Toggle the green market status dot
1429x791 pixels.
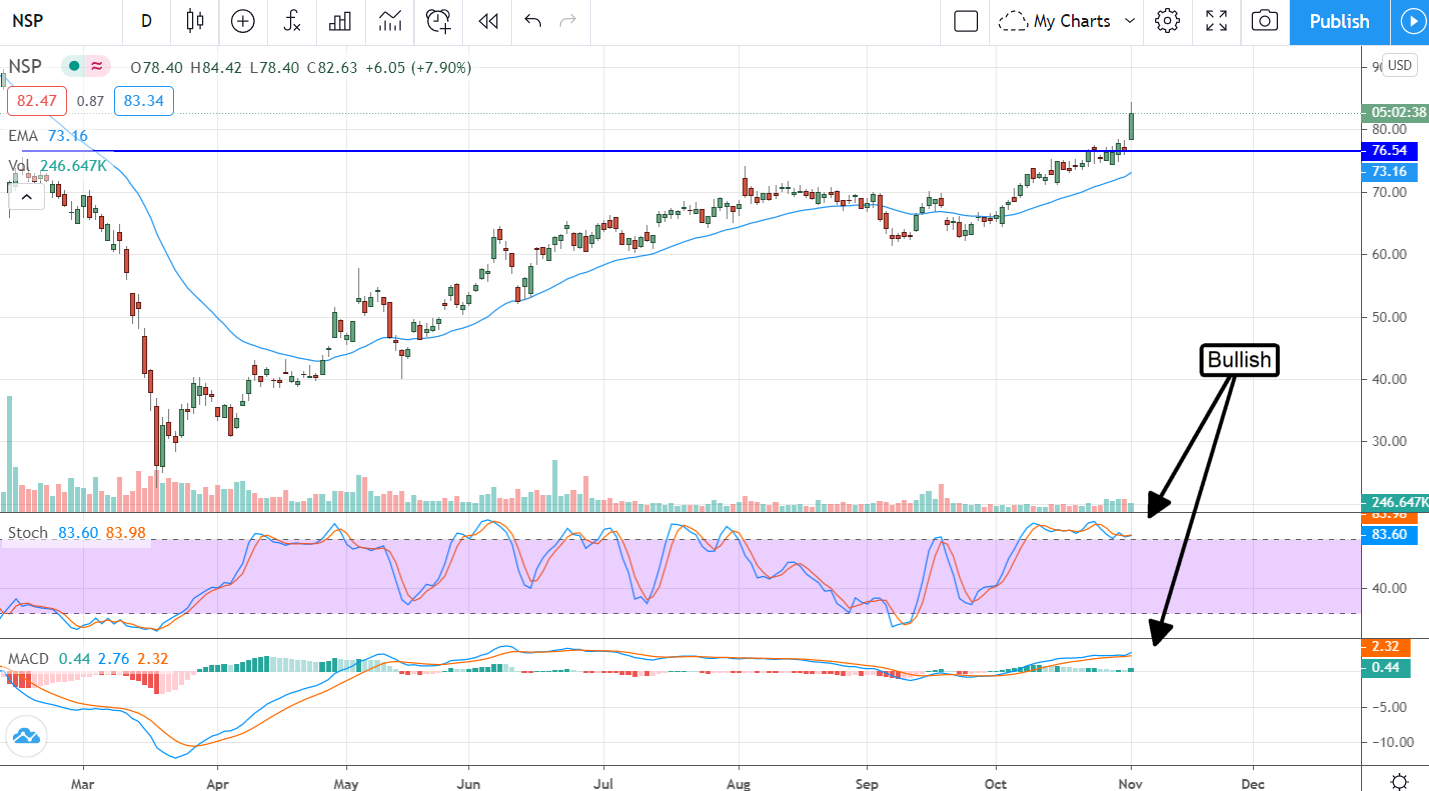pos(73,67)
